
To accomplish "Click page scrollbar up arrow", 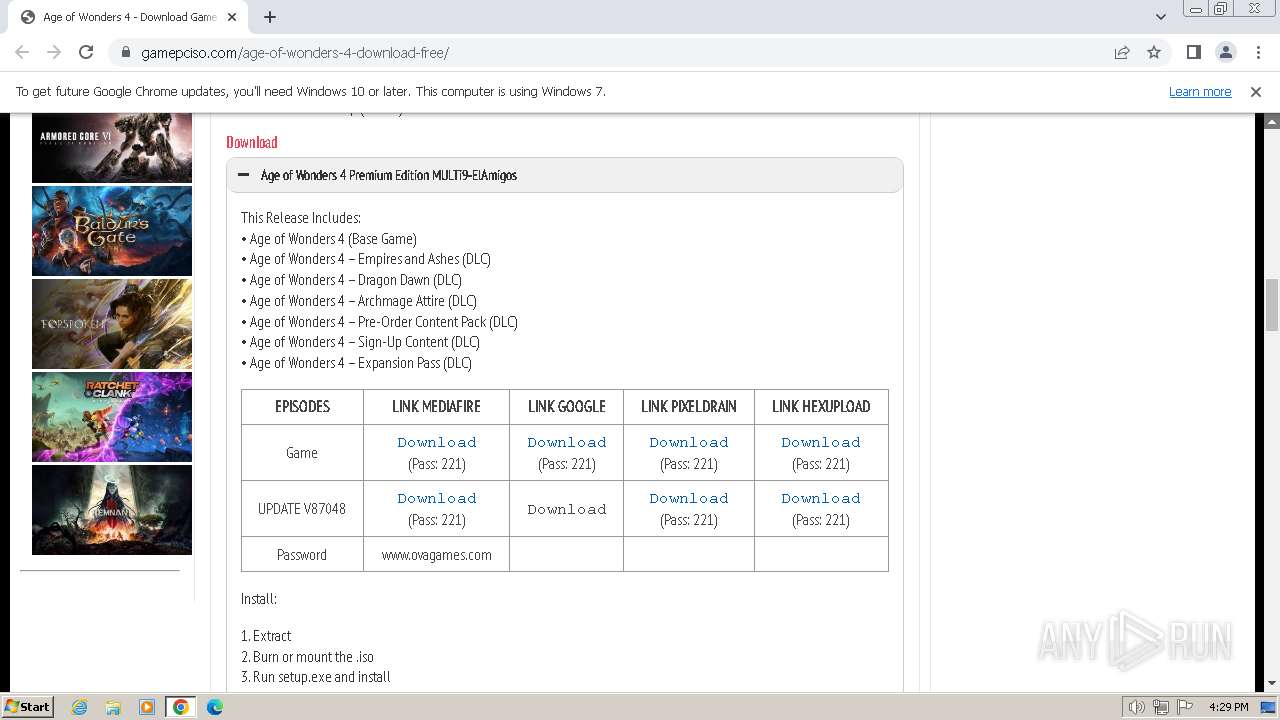I will [x=1272, y=121].
